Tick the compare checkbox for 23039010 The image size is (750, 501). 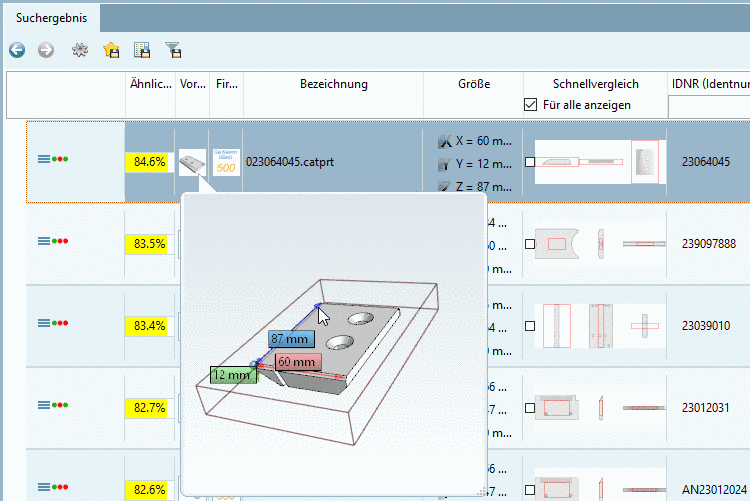click(x=530, y=326)
